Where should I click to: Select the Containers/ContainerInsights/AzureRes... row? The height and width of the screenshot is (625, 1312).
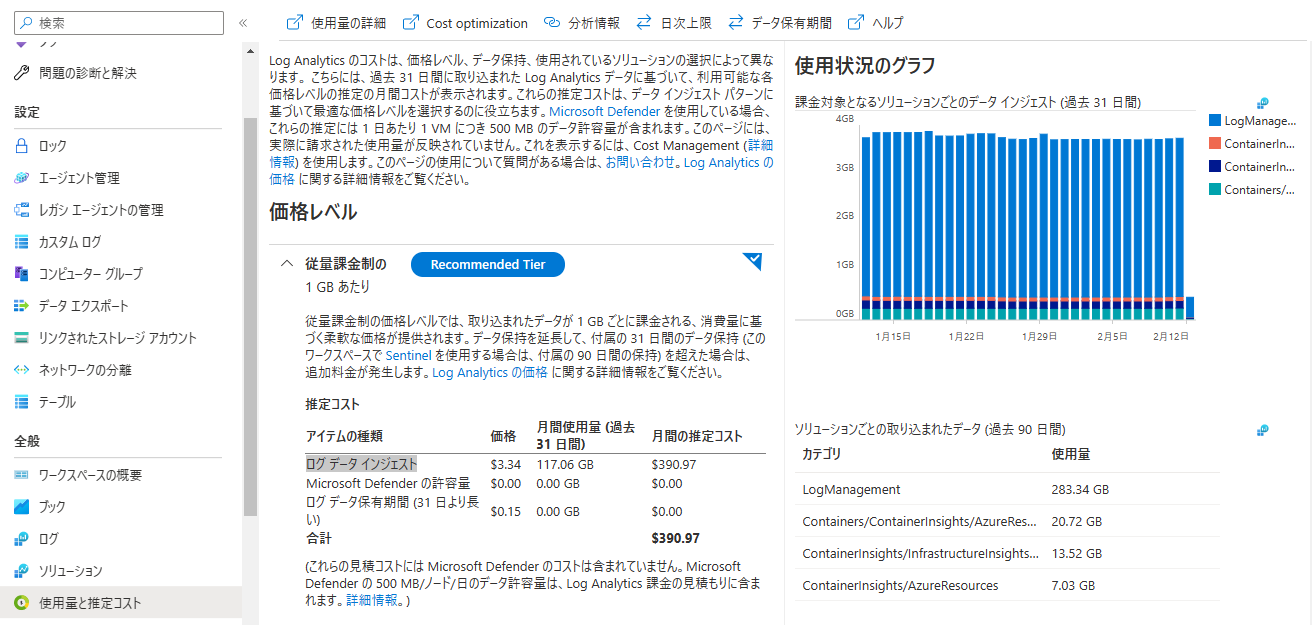pos(1007,522)
